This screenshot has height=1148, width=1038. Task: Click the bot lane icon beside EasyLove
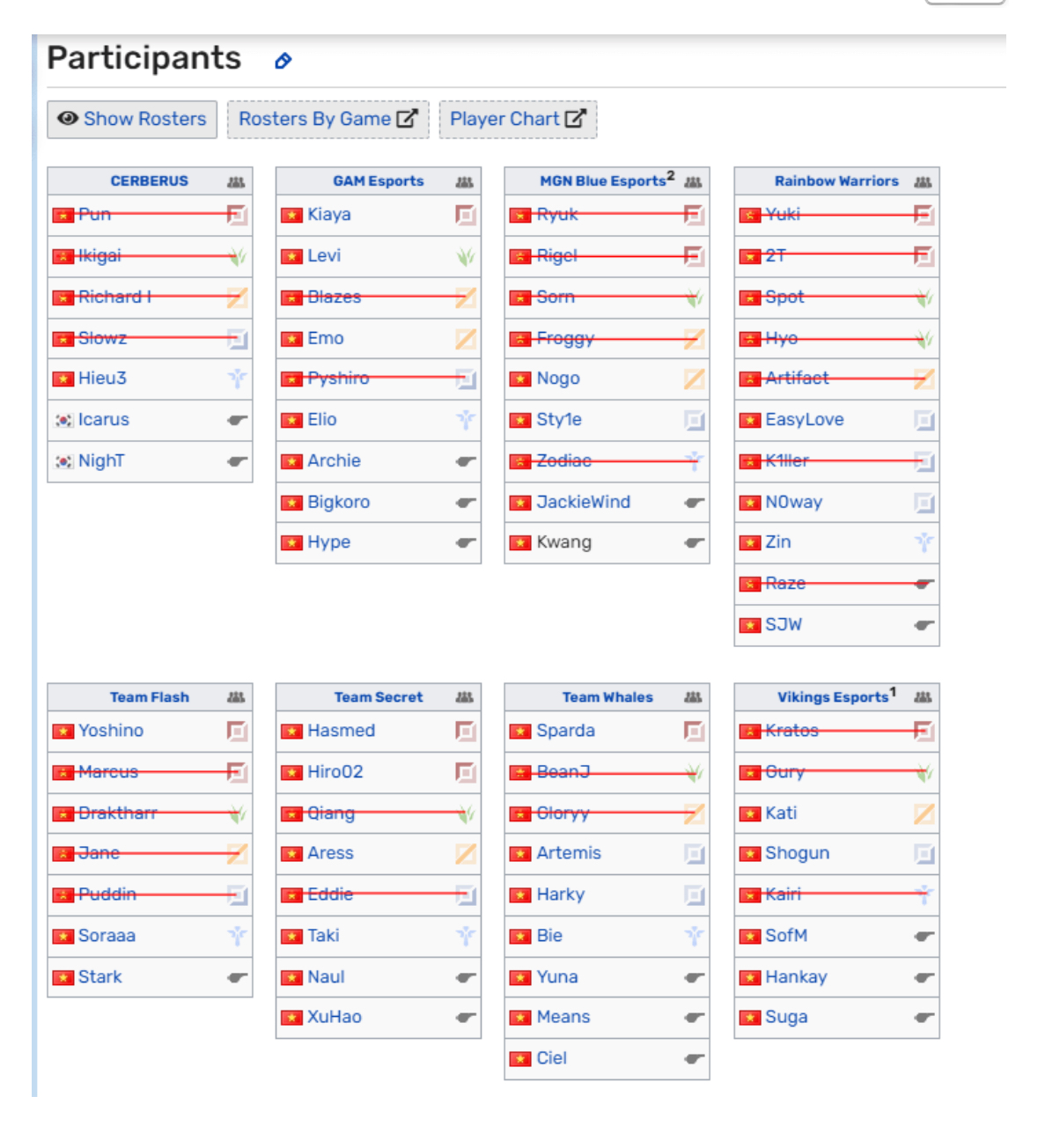(924, 420)
